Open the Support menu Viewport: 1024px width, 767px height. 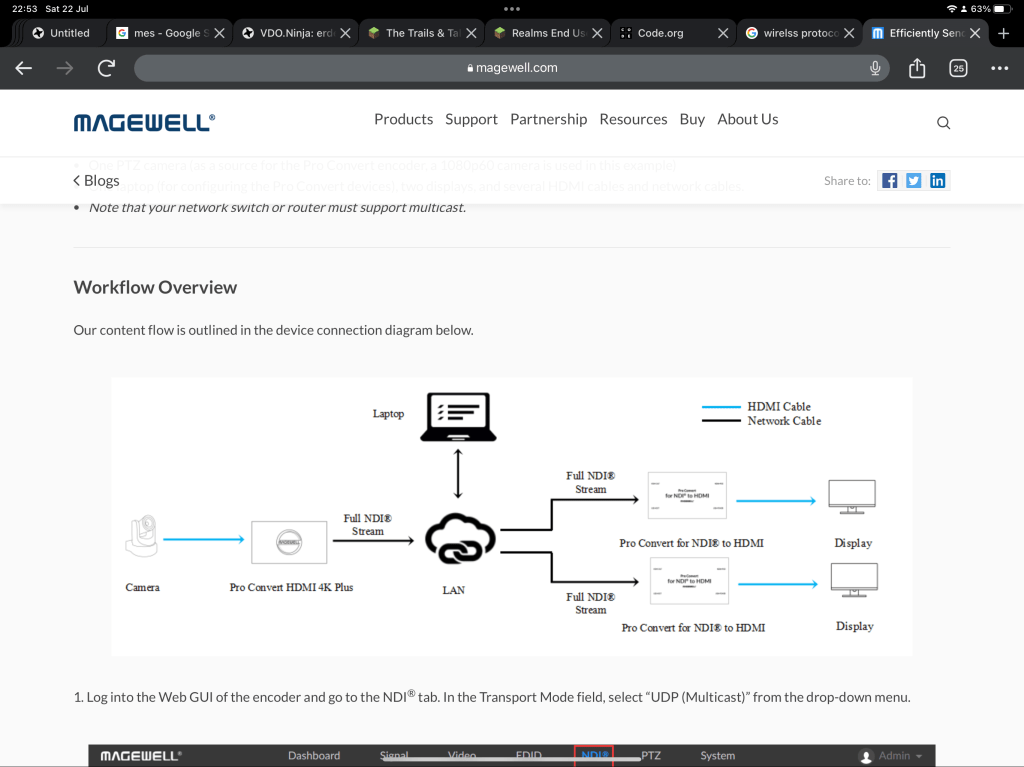472,120
